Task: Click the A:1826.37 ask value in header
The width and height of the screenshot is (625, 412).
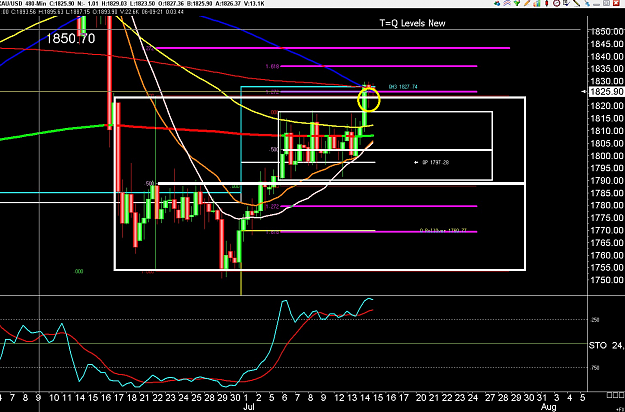Action: click(226, 4)
